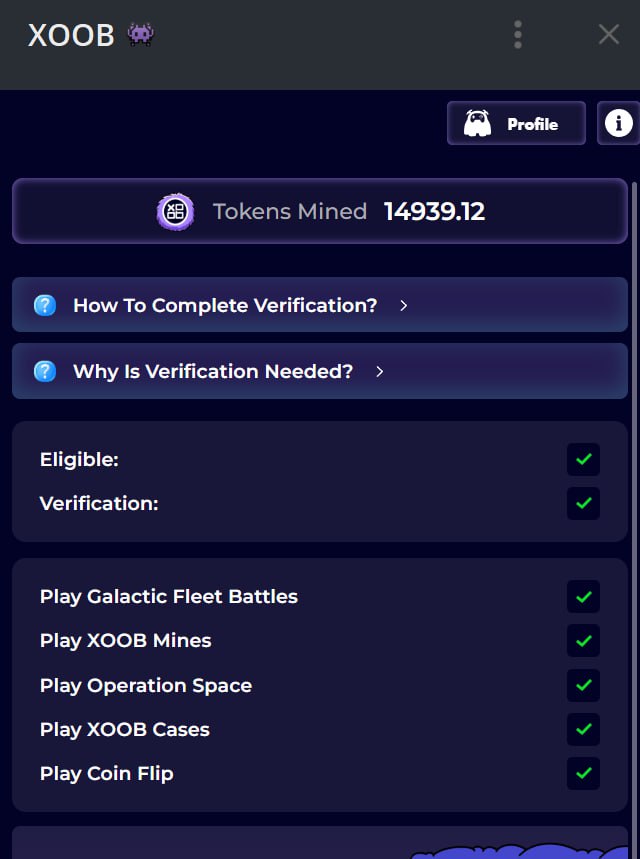Image resolution: width=640 pixels, height=859 pixels.
Task: Expand the Why Is Verification Needed chevron
Action: click(x=380, y=372)
